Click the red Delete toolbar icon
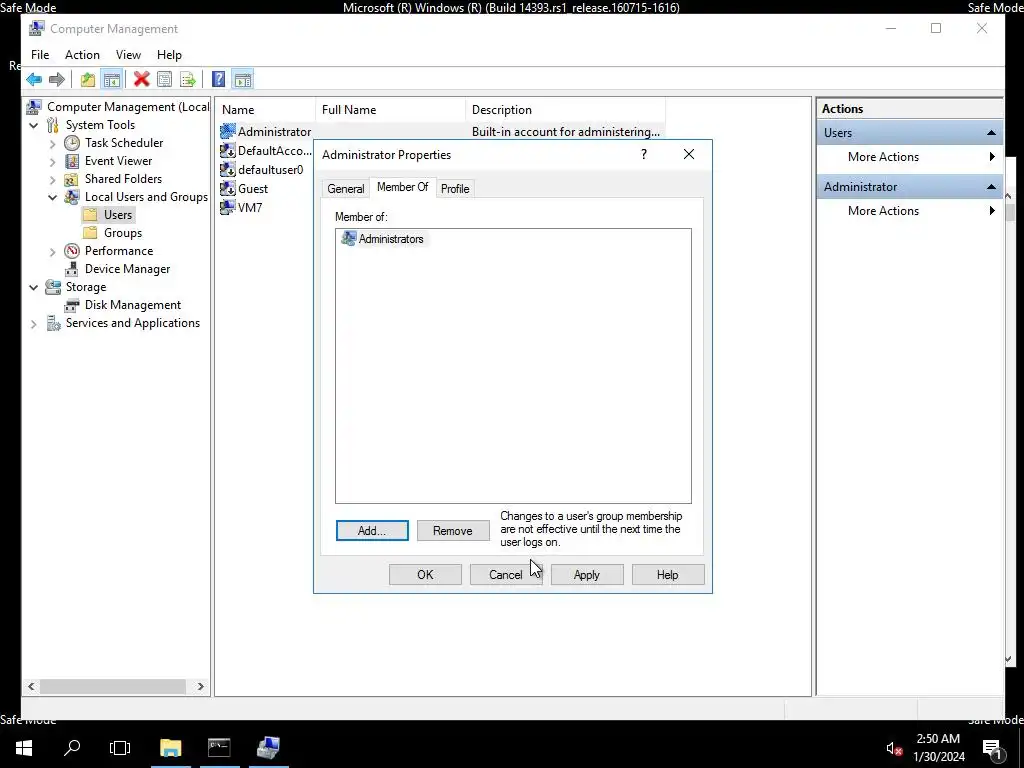The image size is (1024, 768). point(141,80)
